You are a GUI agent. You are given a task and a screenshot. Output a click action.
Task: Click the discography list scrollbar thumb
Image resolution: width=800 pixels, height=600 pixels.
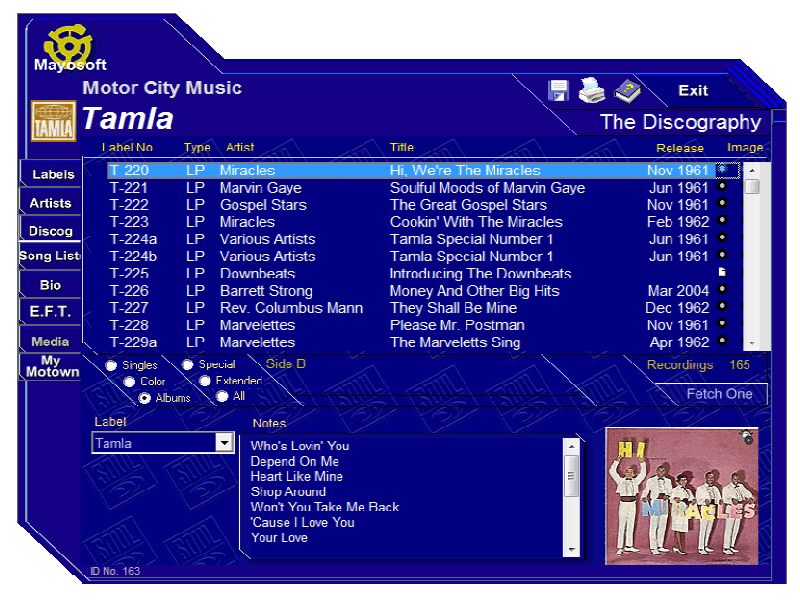click(752, 186)
